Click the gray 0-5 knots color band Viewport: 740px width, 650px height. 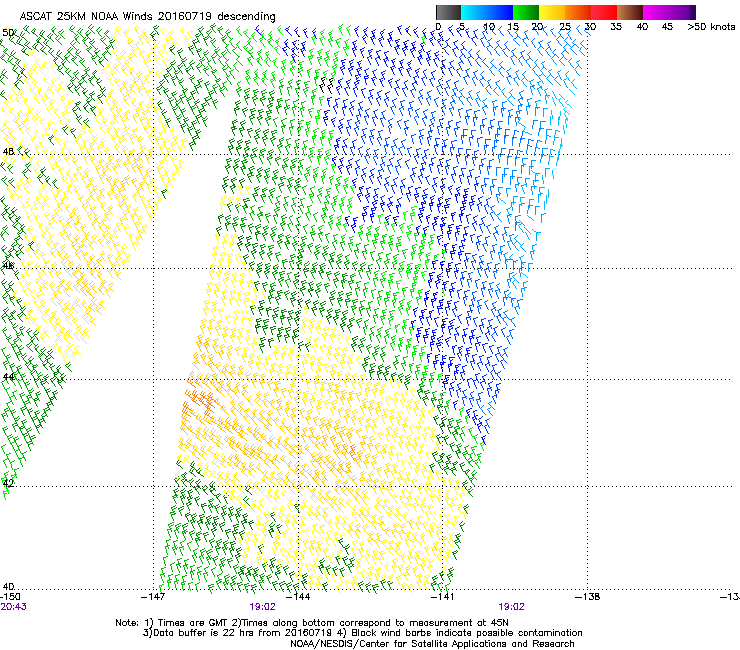[448, 12]
